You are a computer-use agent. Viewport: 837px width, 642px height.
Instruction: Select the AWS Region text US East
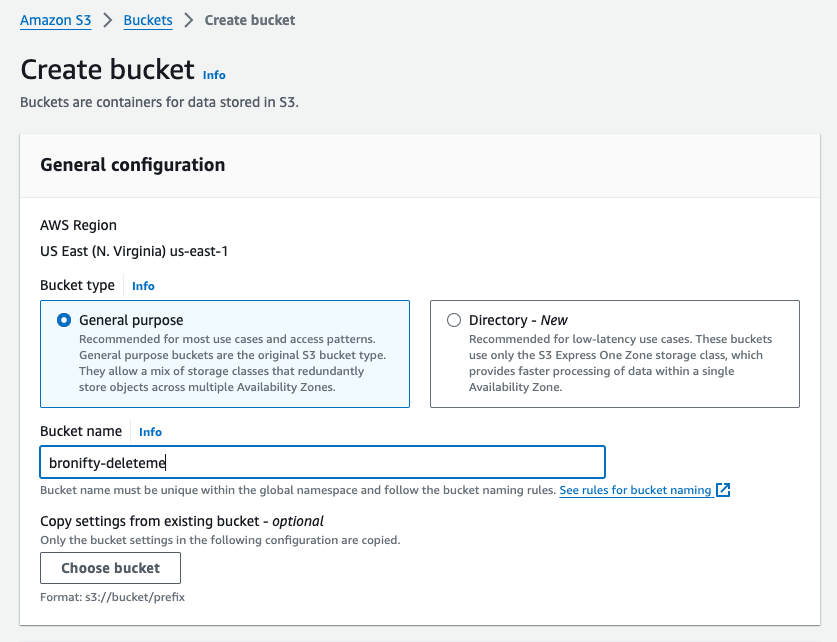point(134,251)
